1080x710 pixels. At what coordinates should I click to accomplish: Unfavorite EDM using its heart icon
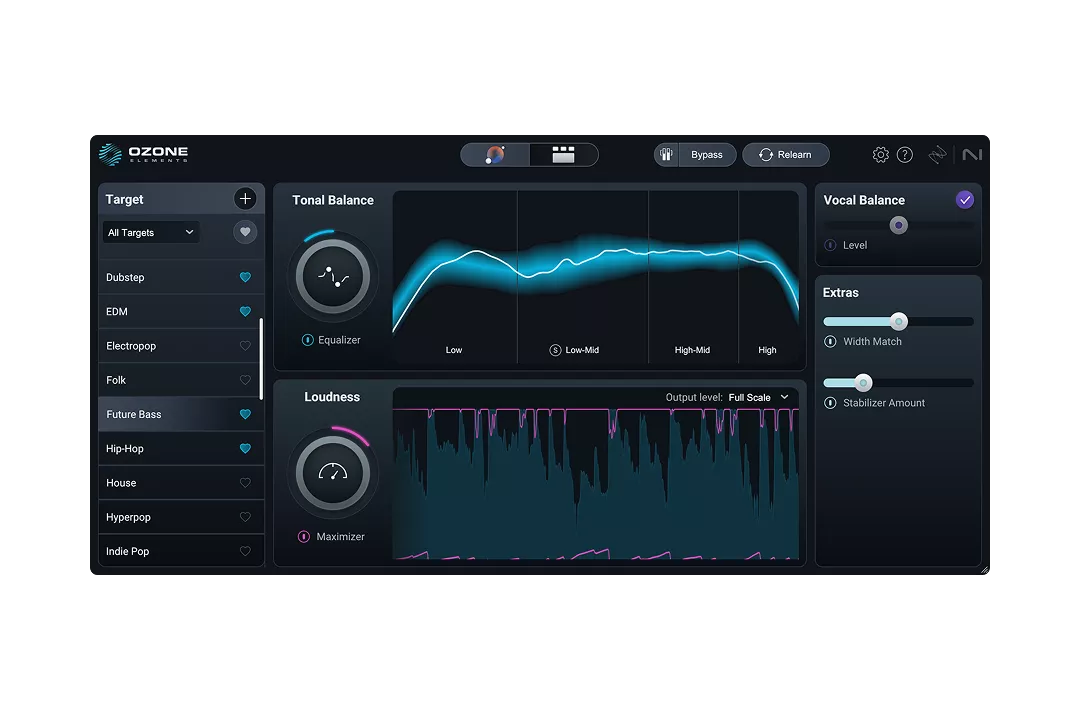click(245, 311)
